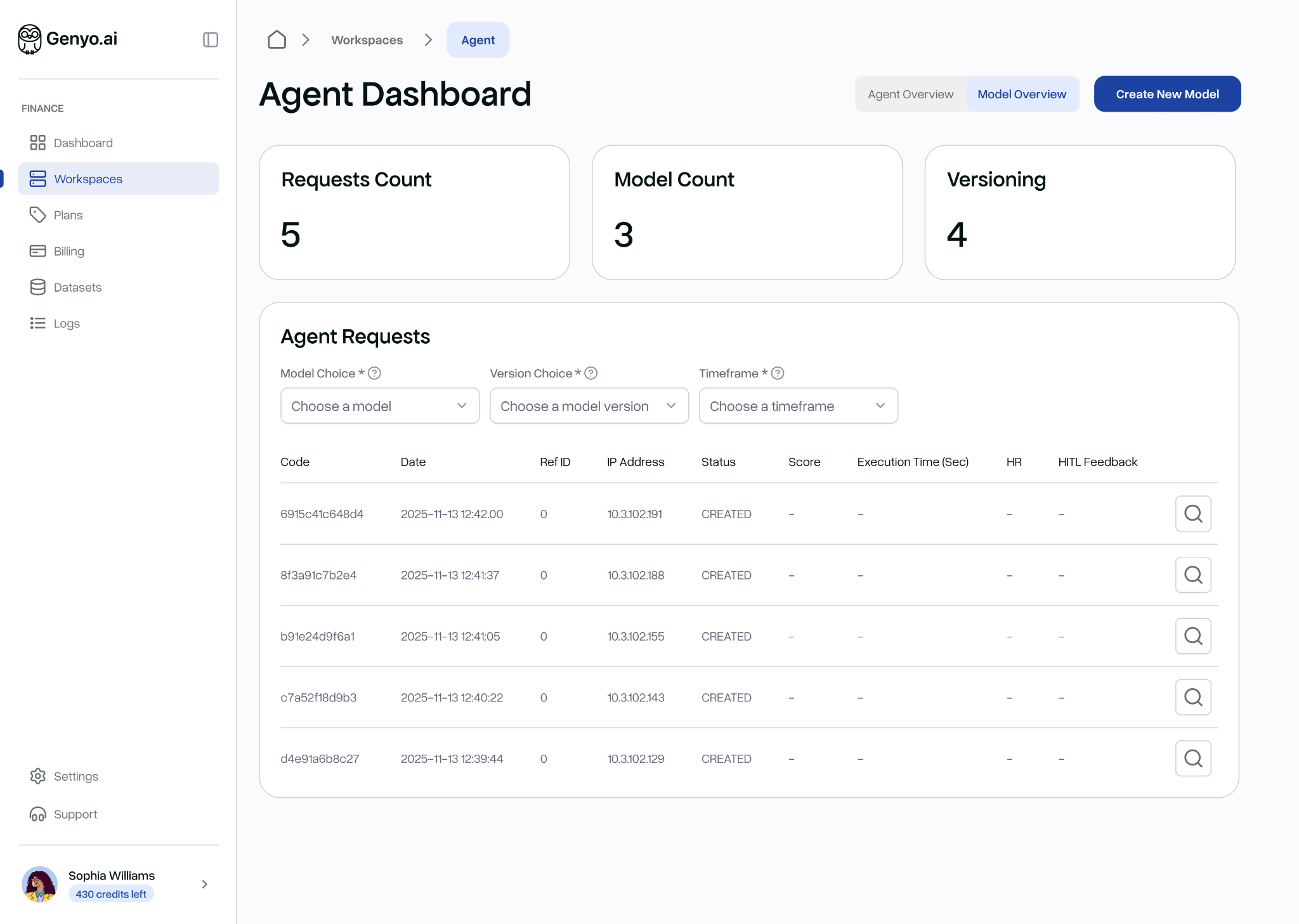
Task: Click the home icon in the breadcrumb
Action: point(277,39)
